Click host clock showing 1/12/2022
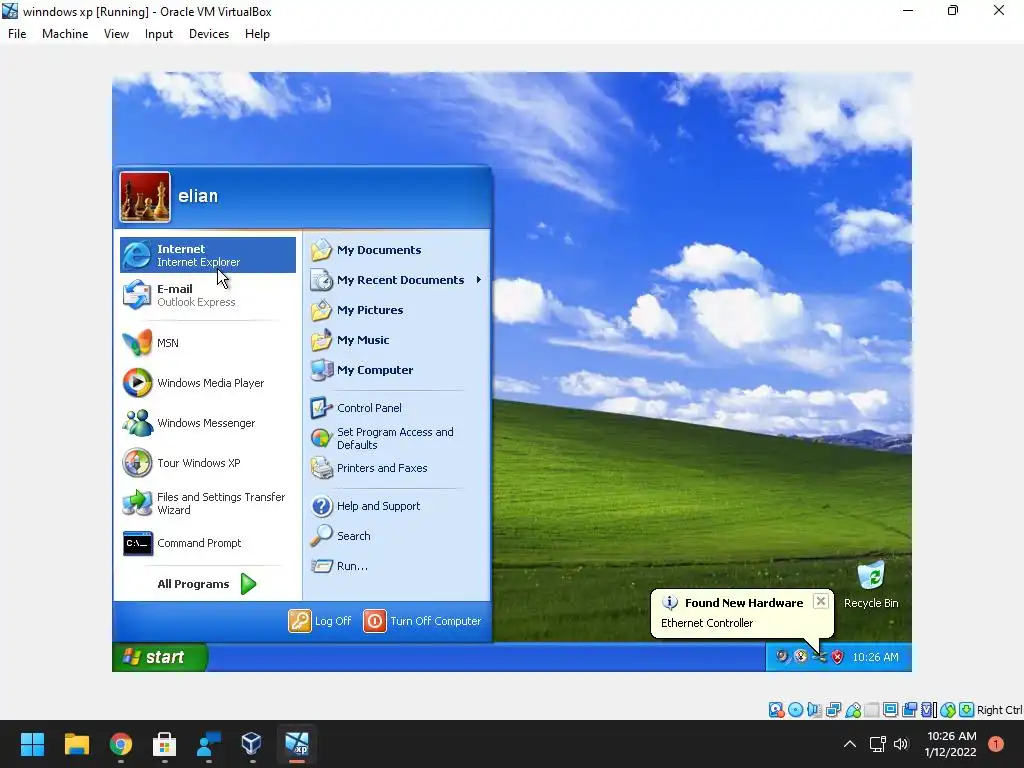Screen dimensions: 1024x768 951,744
